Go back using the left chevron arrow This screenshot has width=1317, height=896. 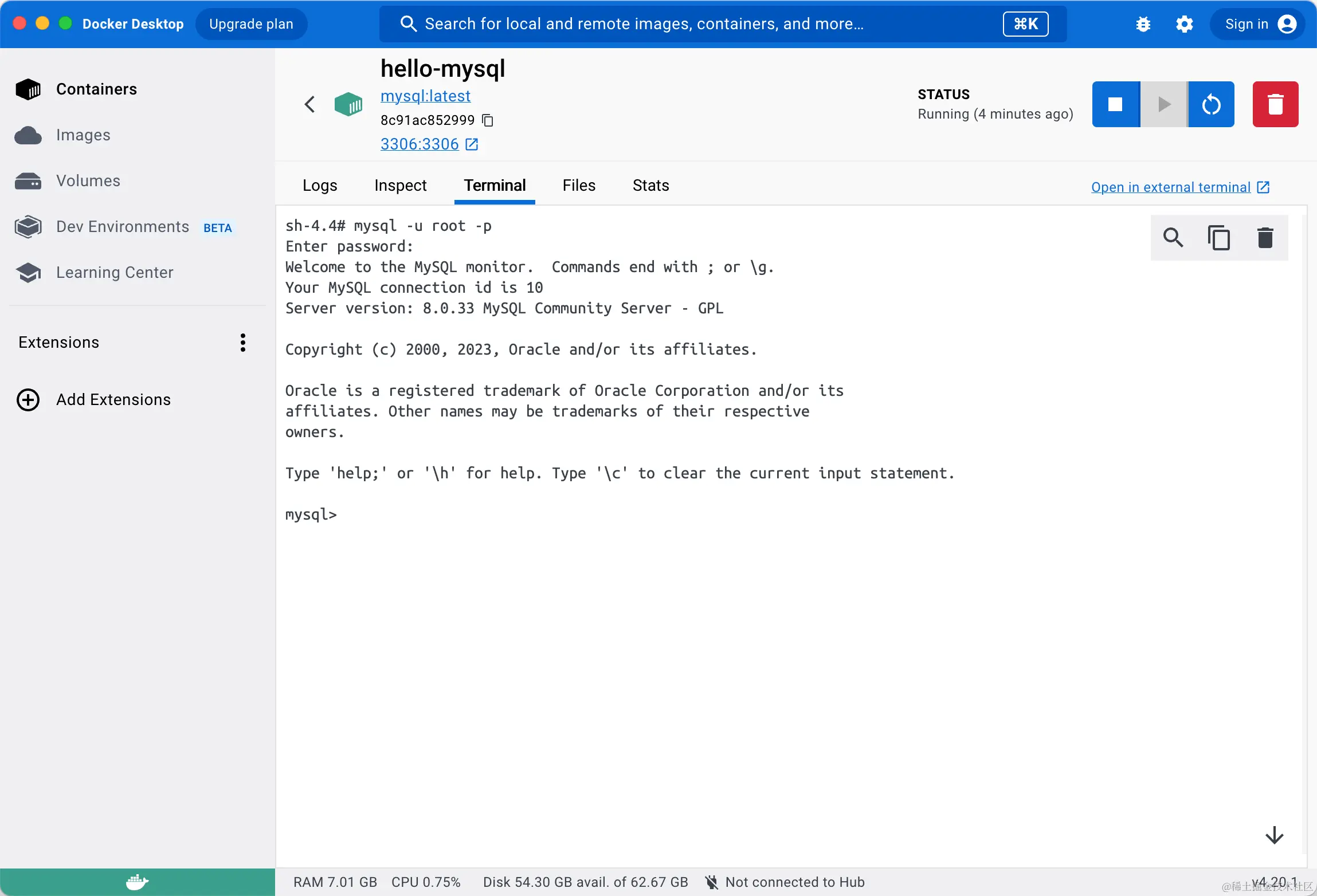(x=309, y=104)
